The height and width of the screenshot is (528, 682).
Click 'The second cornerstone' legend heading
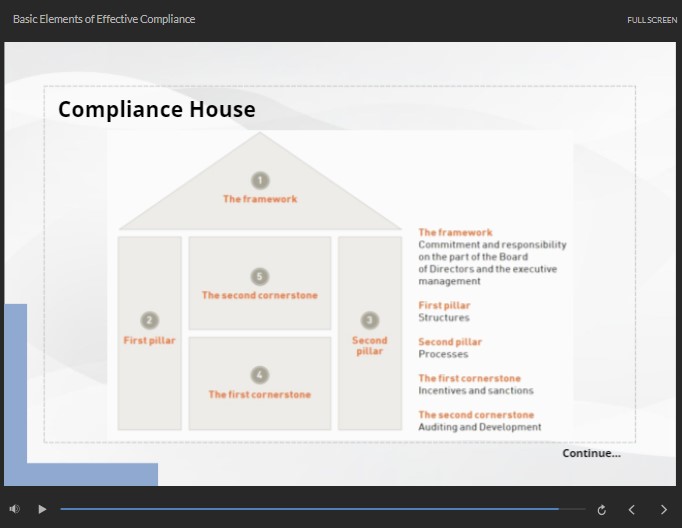[476, 415]
